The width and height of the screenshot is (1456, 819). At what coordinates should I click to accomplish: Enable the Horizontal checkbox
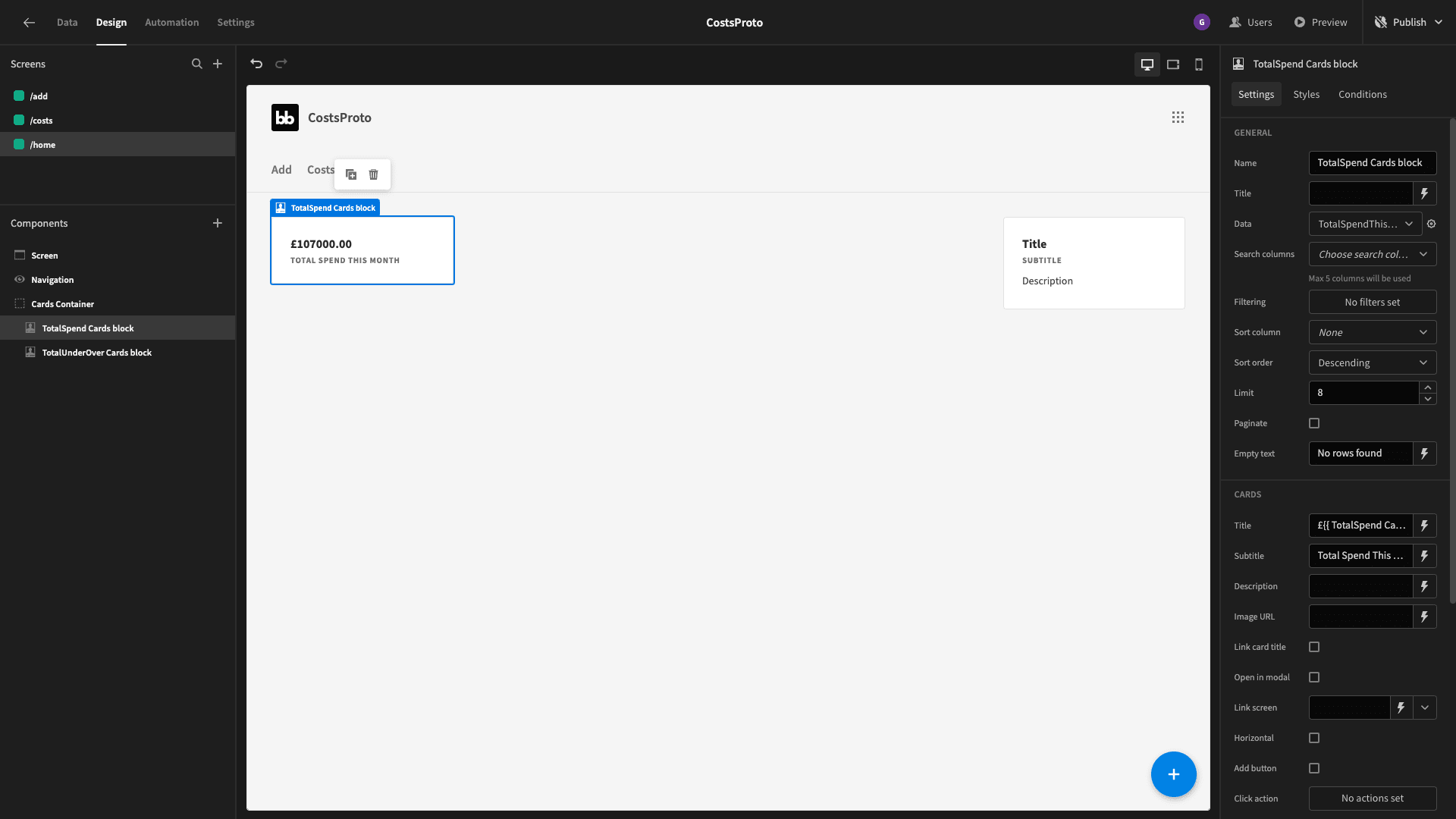1314,738
